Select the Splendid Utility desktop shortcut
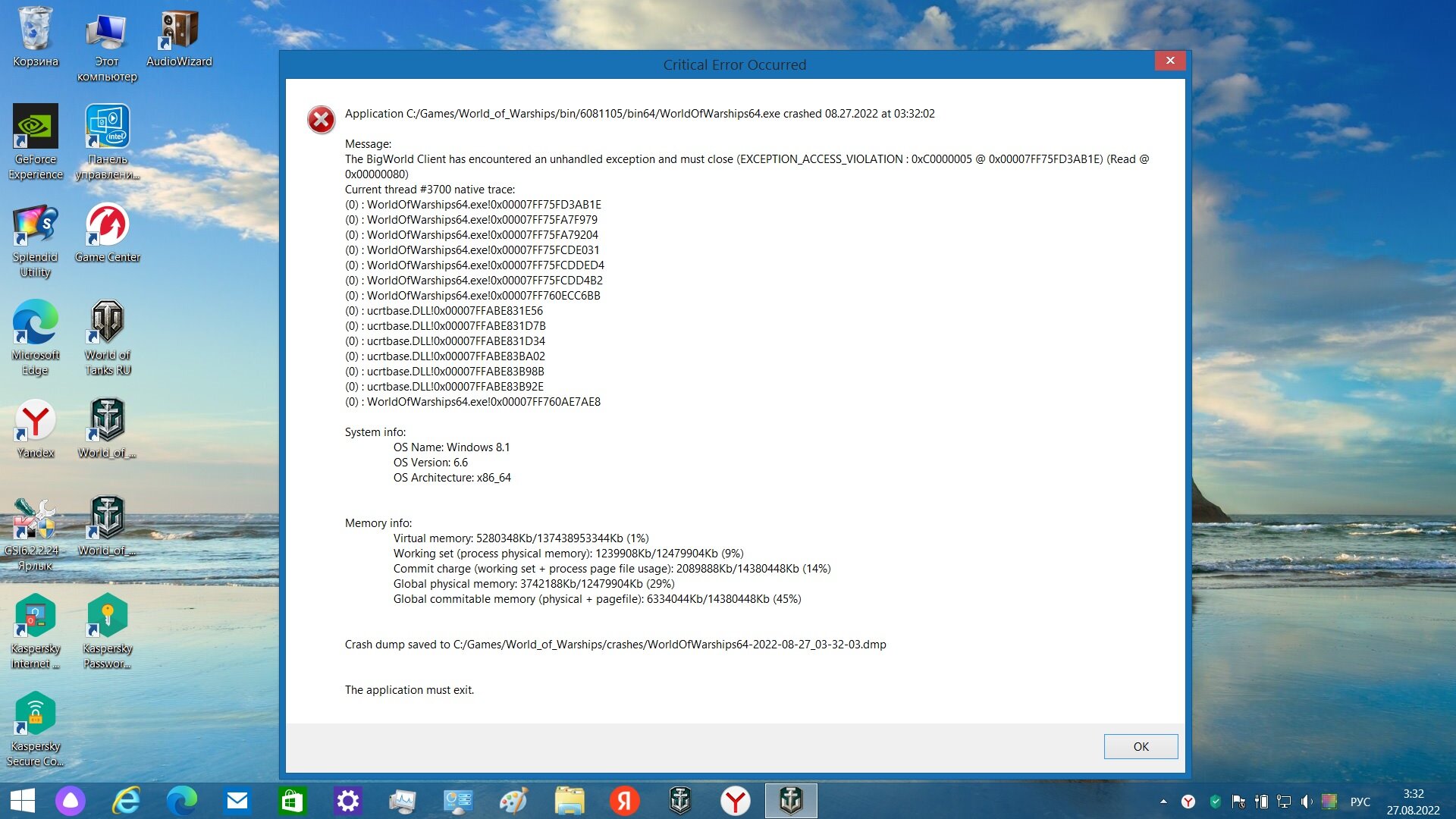 coord(36,240)
